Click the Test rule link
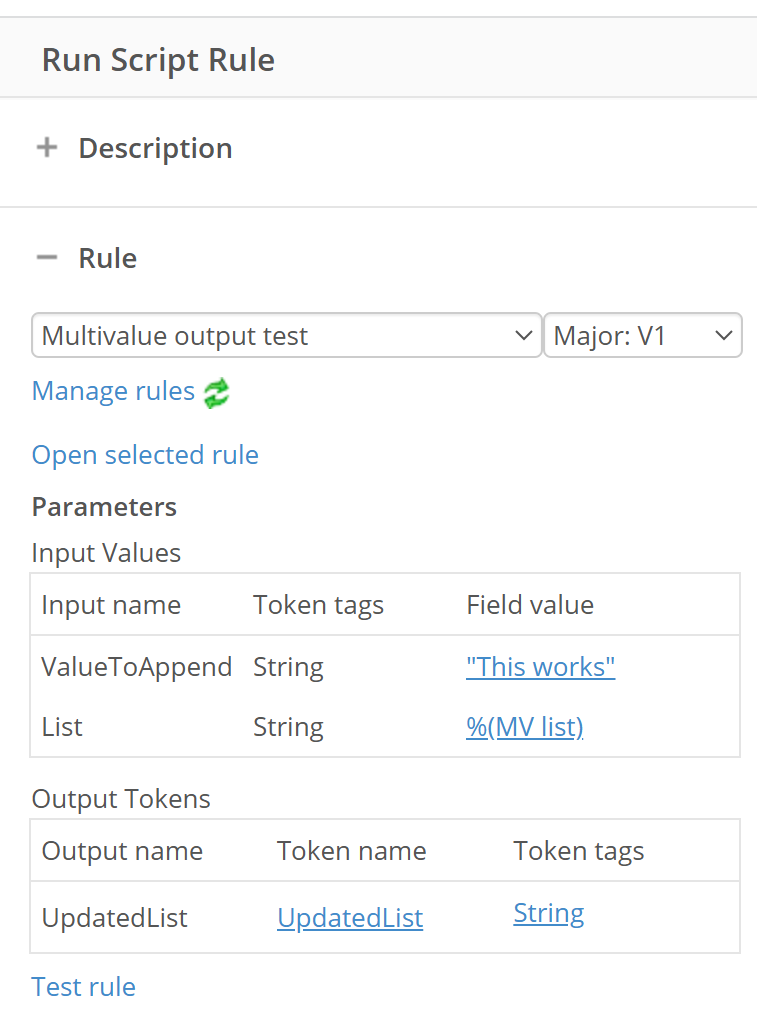757x1014 pixels. click(84, 987)
